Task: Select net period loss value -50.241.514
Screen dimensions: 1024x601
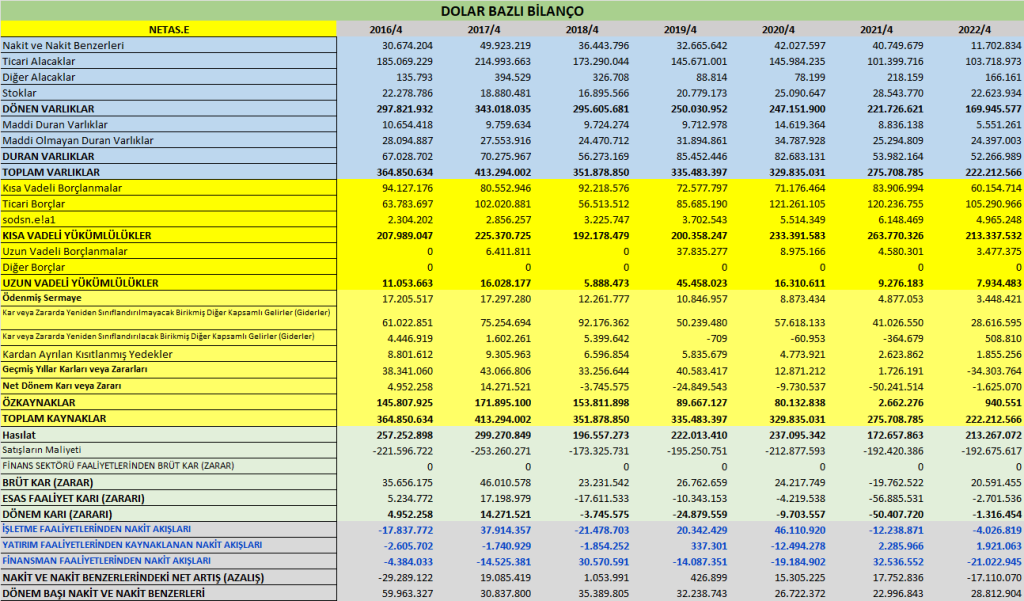Action: pos(896,387)
